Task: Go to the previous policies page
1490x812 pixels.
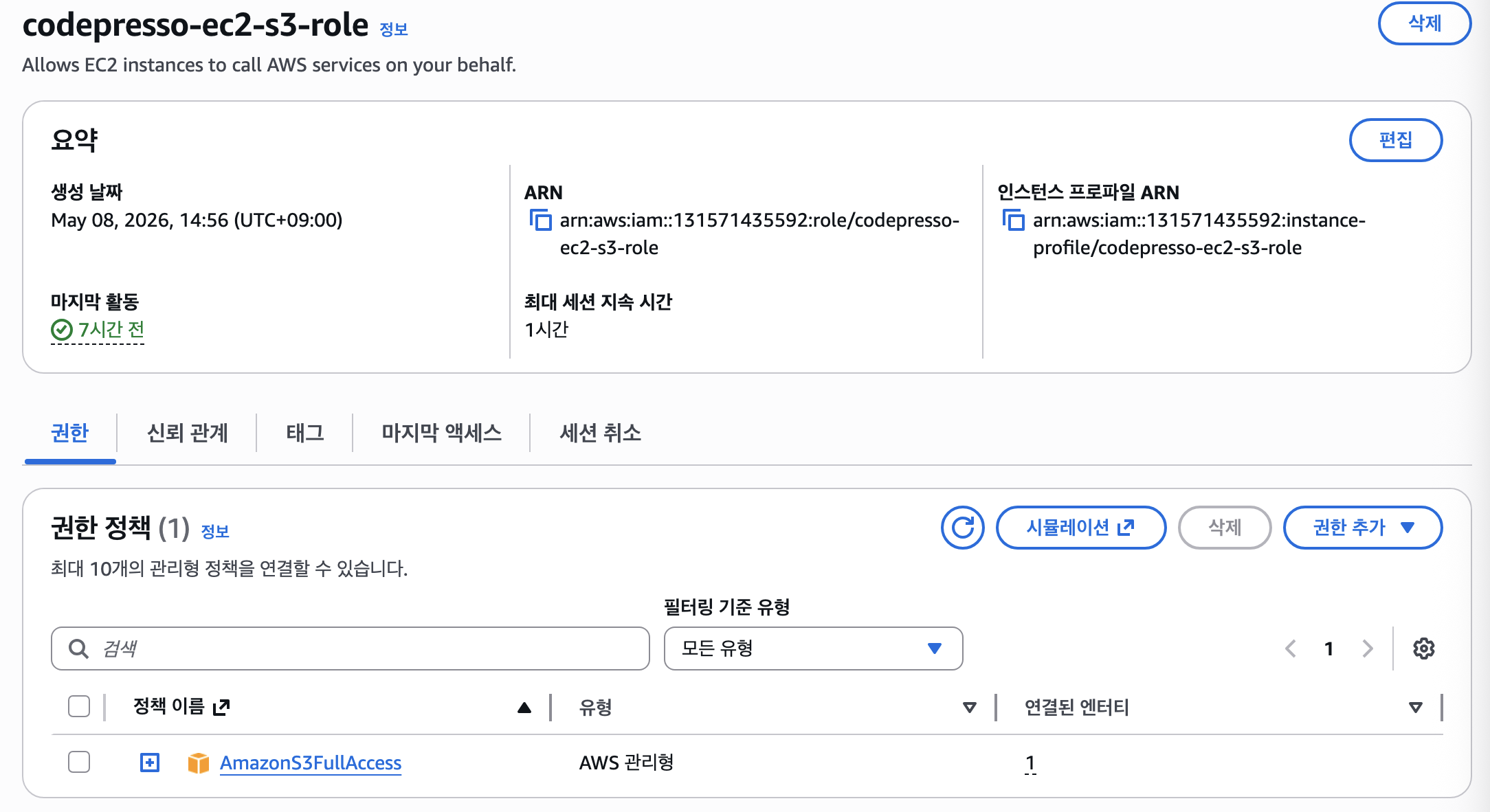Action: (1291, 649)
